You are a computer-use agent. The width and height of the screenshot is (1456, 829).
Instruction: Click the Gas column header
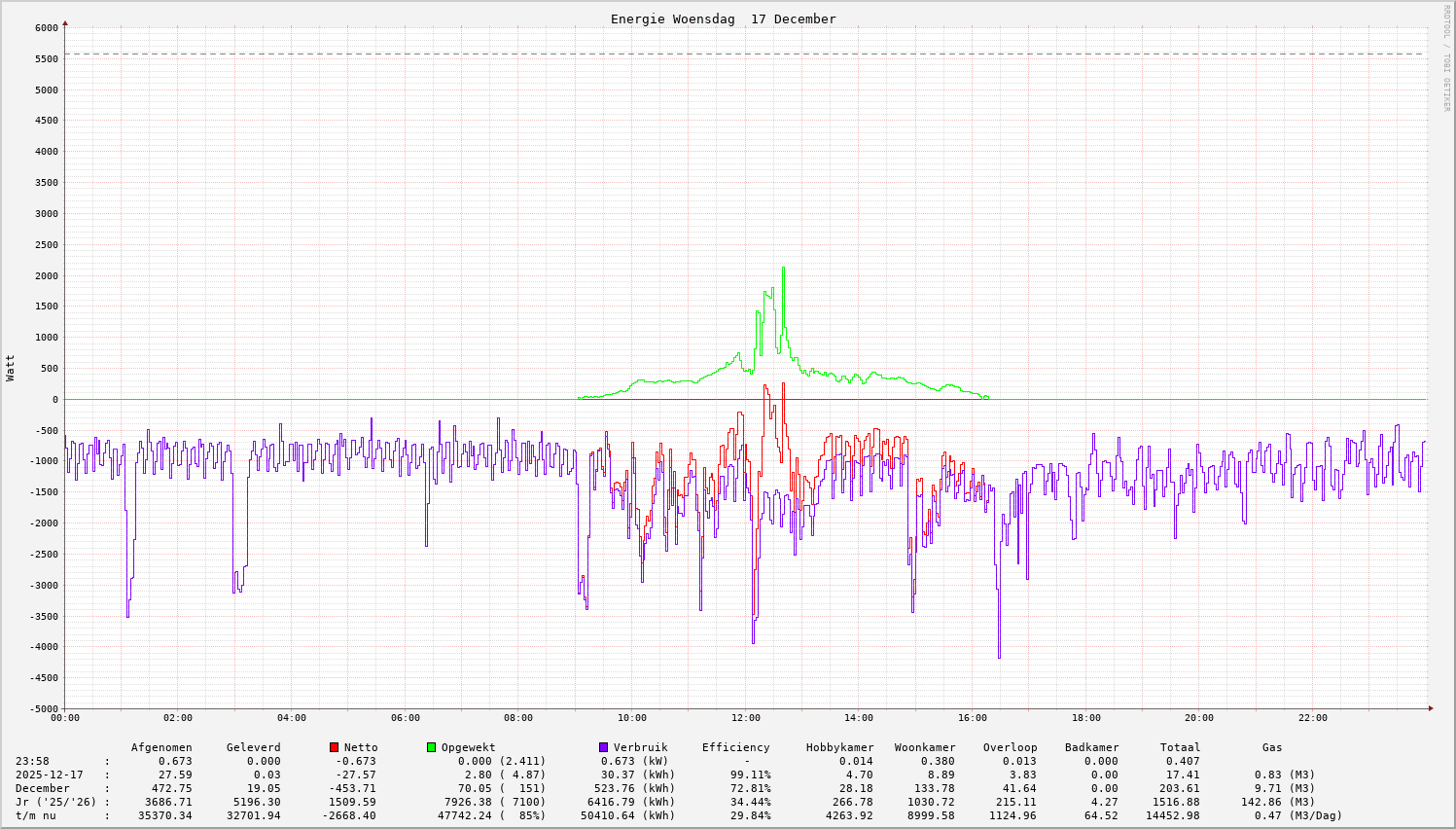pyautogui.click(x=1272, y=748)
